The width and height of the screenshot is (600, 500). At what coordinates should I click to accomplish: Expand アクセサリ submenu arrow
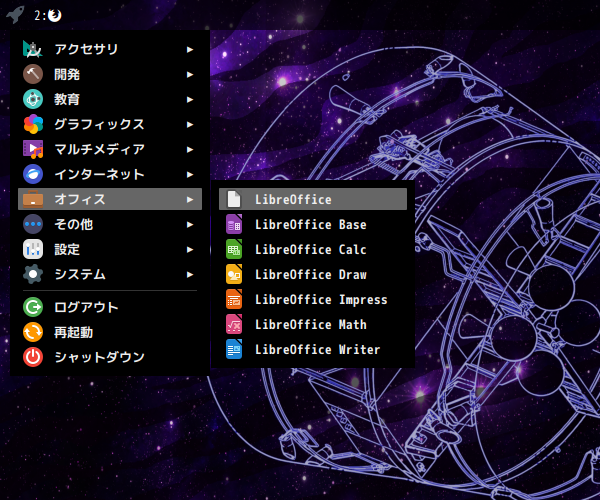(x=190, y=49)
